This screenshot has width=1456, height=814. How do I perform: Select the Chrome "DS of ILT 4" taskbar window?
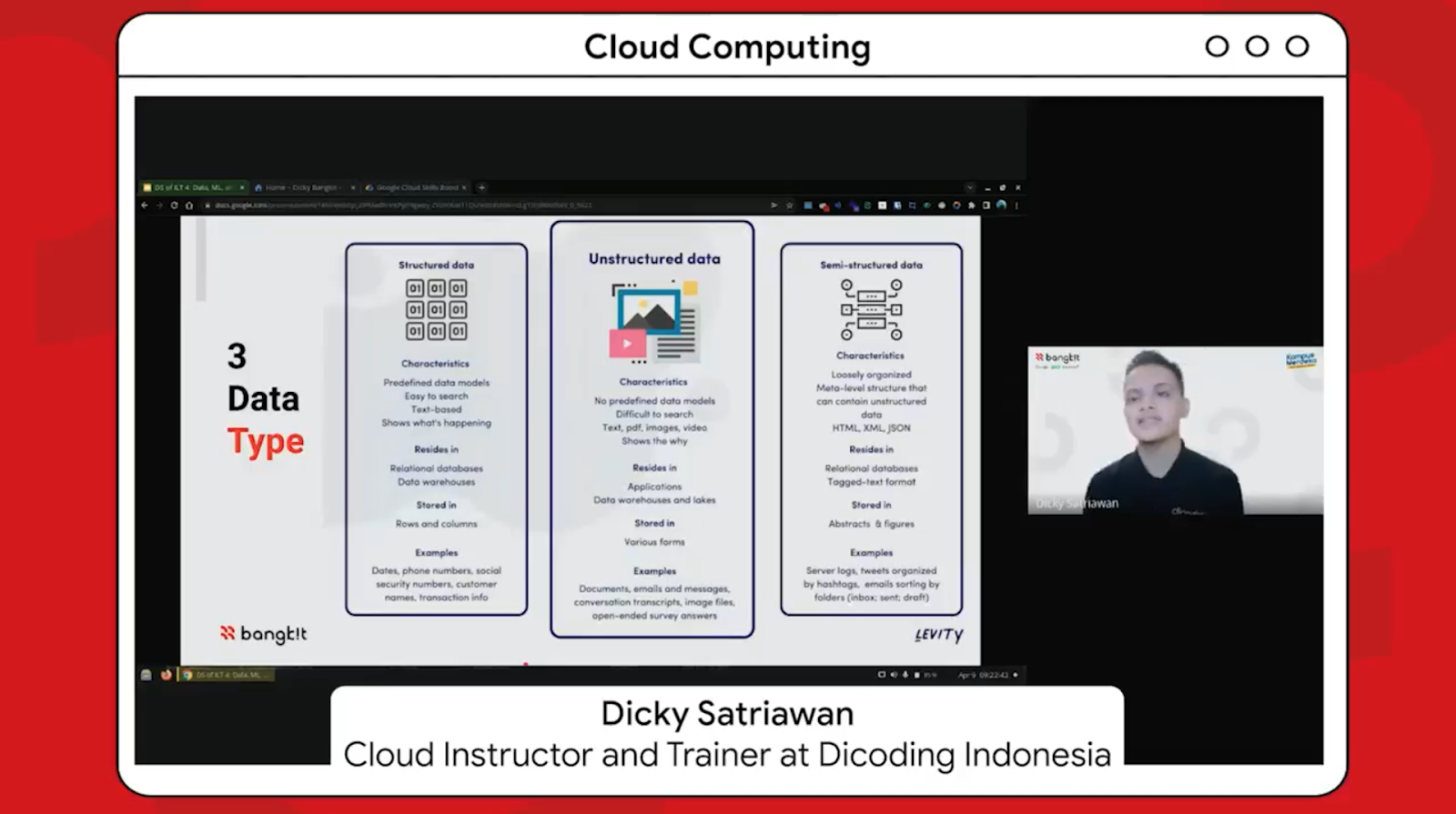coord(226,675)
